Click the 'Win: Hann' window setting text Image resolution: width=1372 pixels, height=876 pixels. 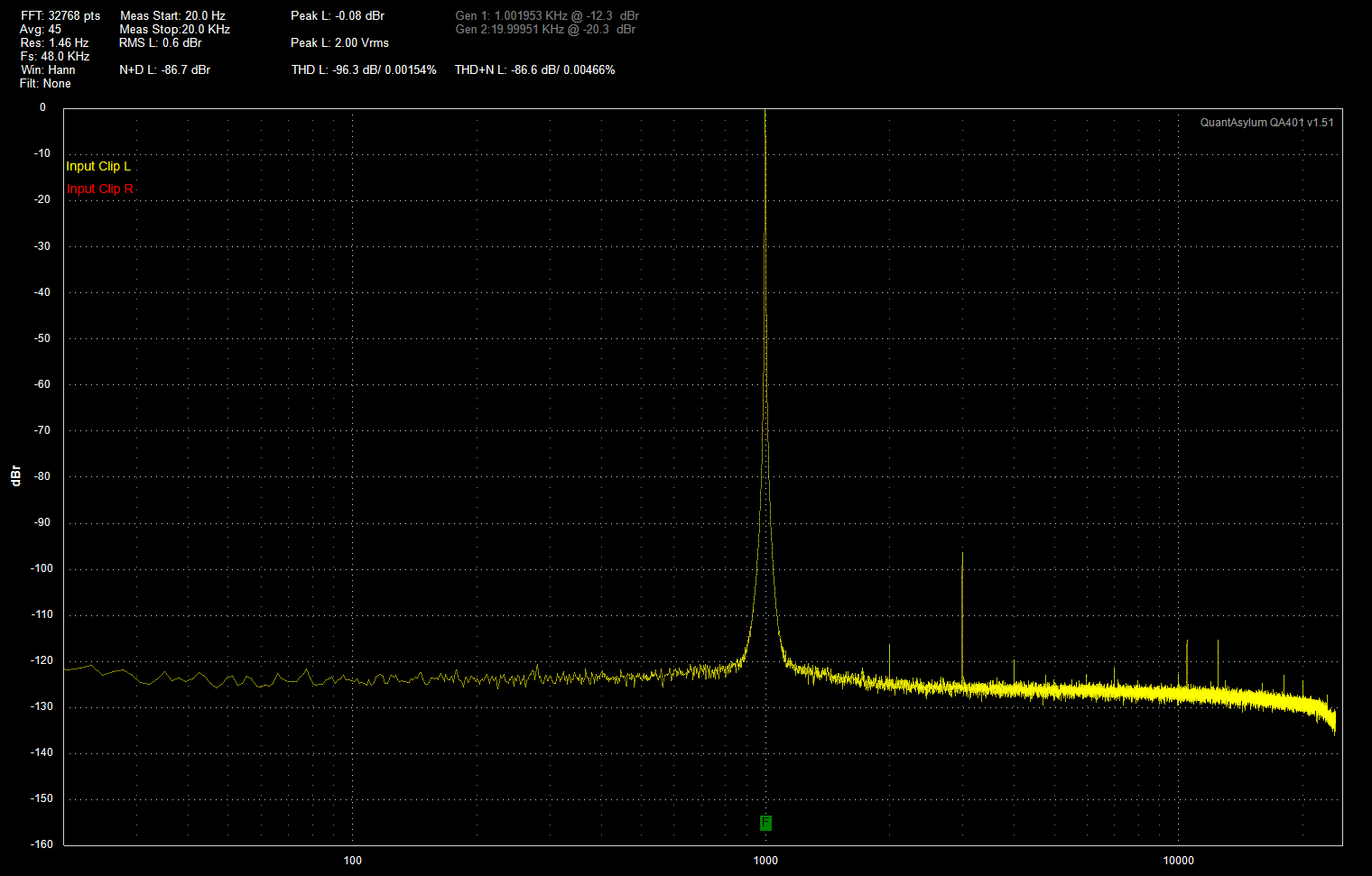48,69
